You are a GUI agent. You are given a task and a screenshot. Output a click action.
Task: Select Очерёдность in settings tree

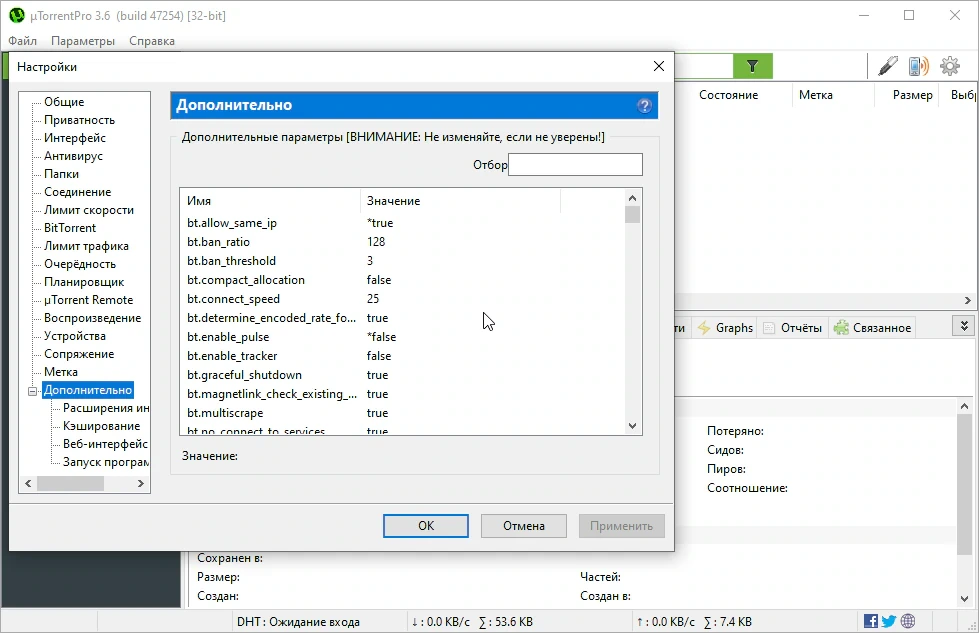point(79,264)
